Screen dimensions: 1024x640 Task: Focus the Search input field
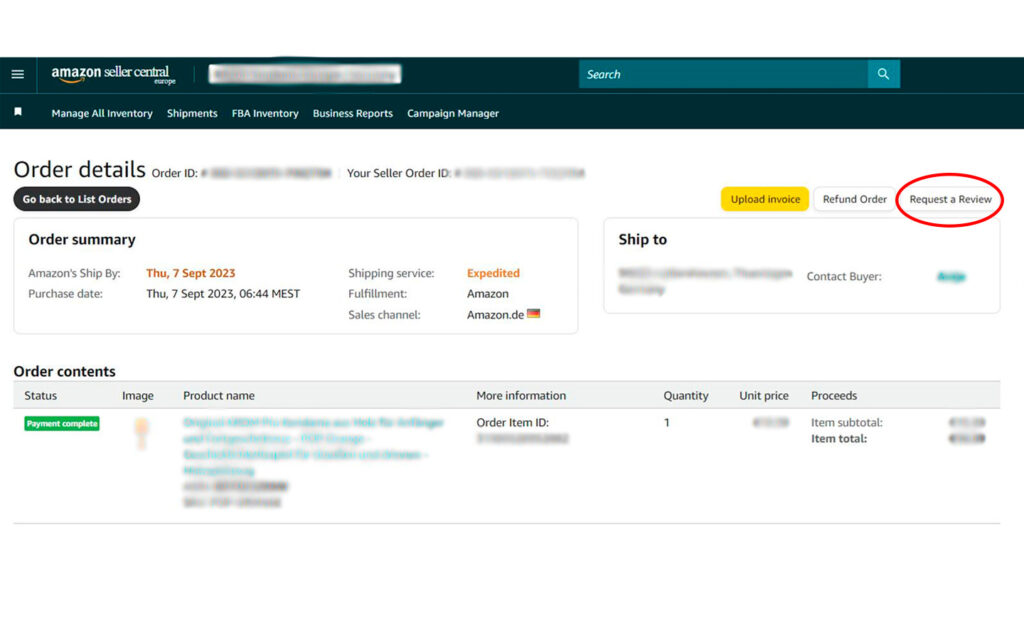click(x=723, y=74)
